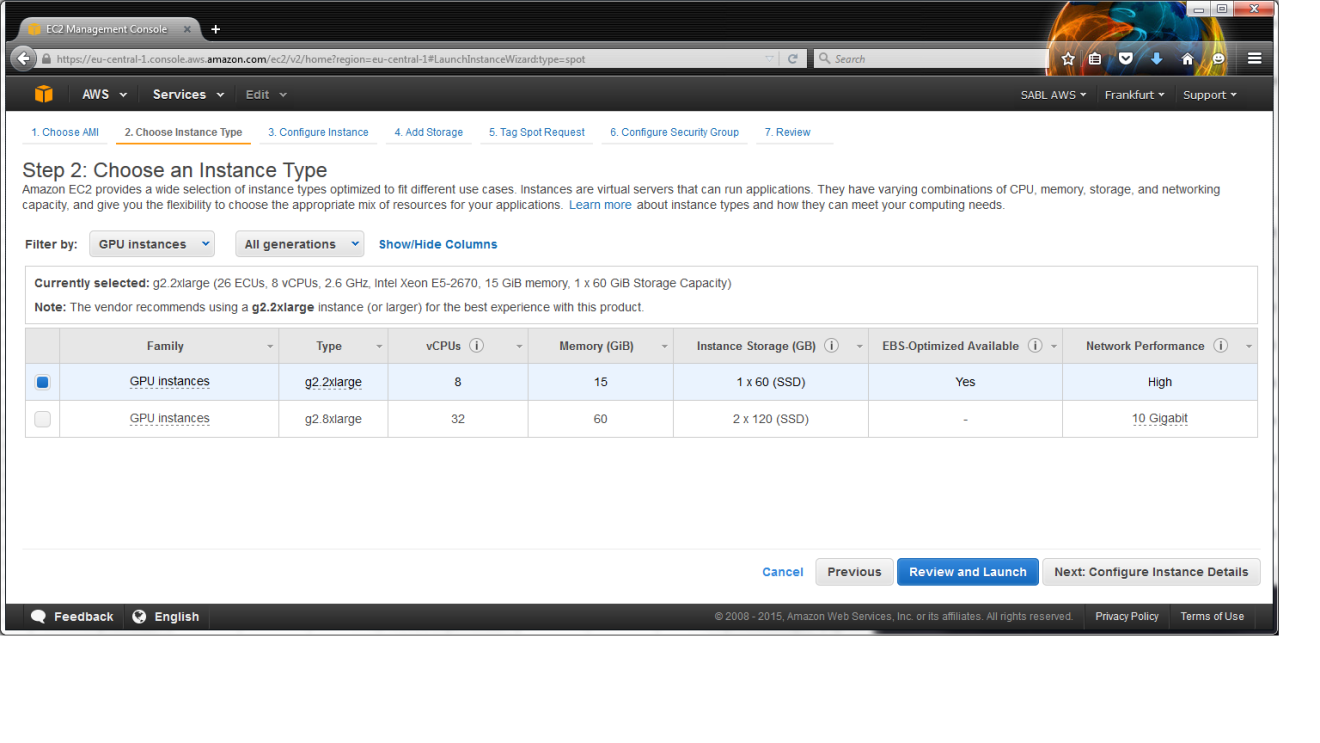Viewport: 1320px width, 743px height.
Task: Go to Firefox home page icon
Action: pyautogui.click(x=1187, y=59)
